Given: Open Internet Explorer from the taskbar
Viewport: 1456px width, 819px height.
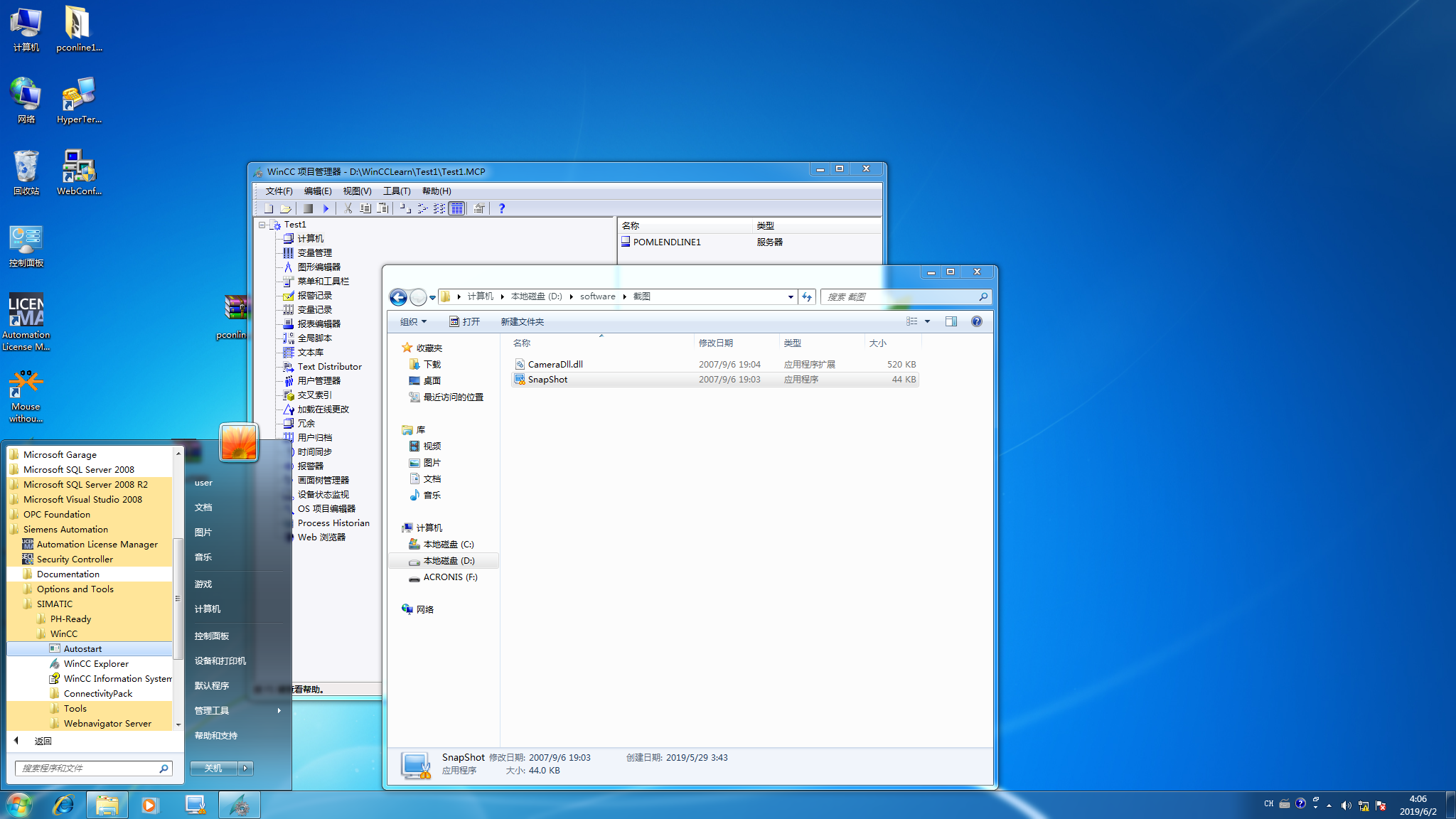Looking at the screenshot, I should (63, 804).
